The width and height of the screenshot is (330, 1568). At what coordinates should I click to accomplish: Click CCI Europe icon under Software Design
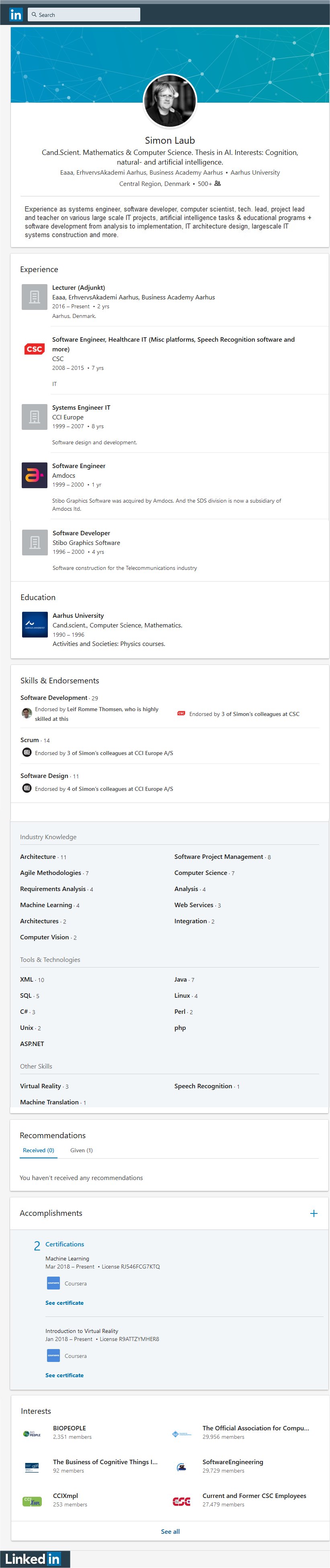[27, 788]
